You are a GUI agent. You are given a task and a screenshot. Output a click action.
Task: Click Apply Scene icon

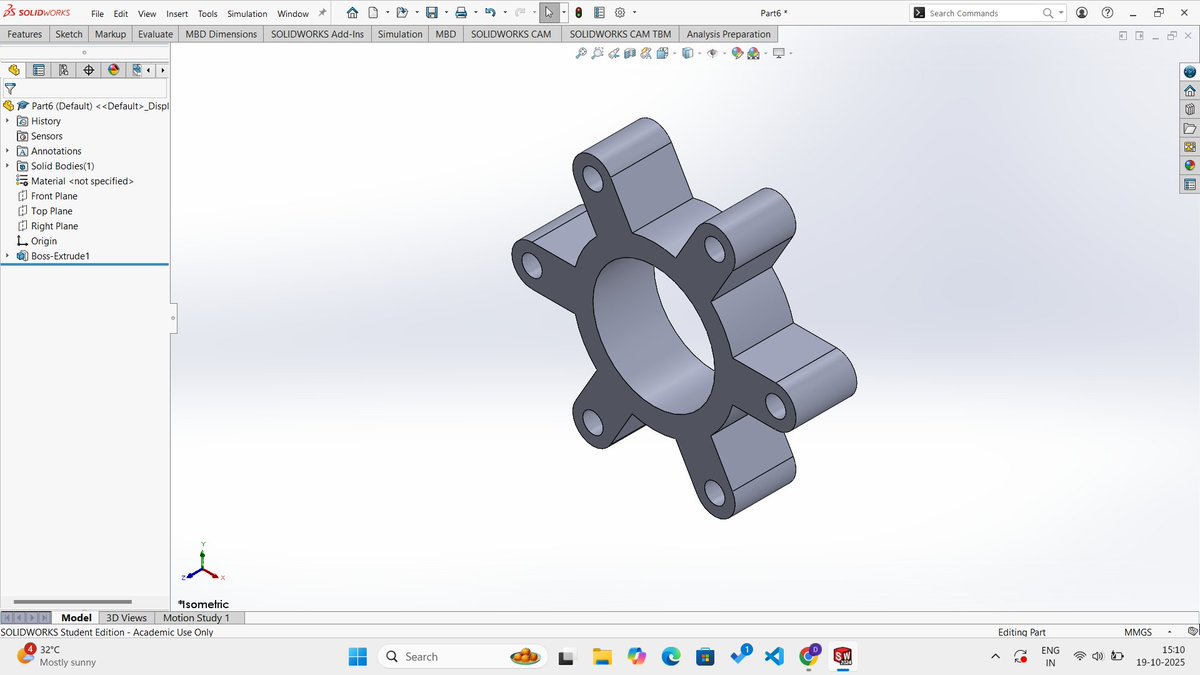coord(752,53)
